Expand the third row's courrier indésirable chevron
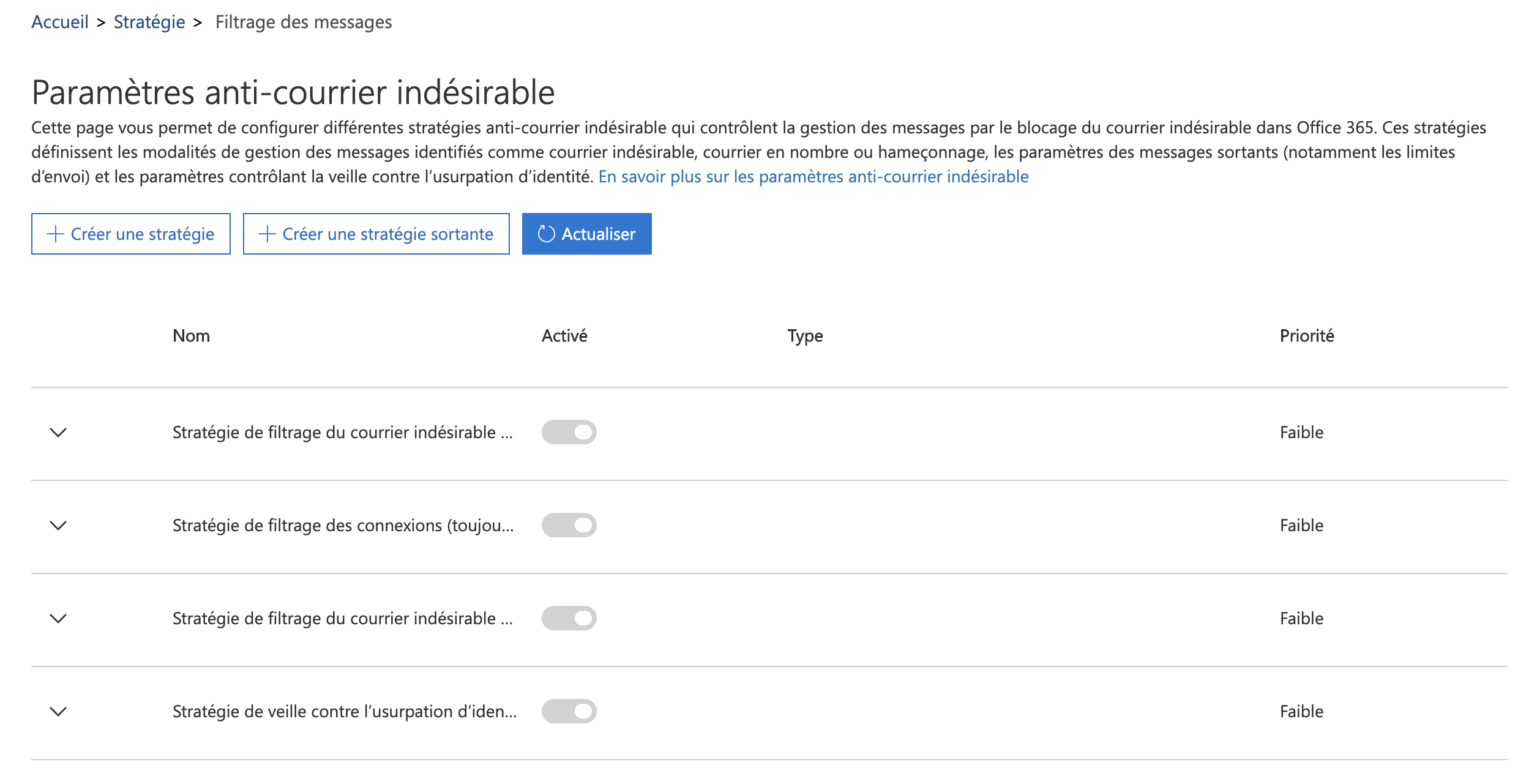 pos(58,619)
